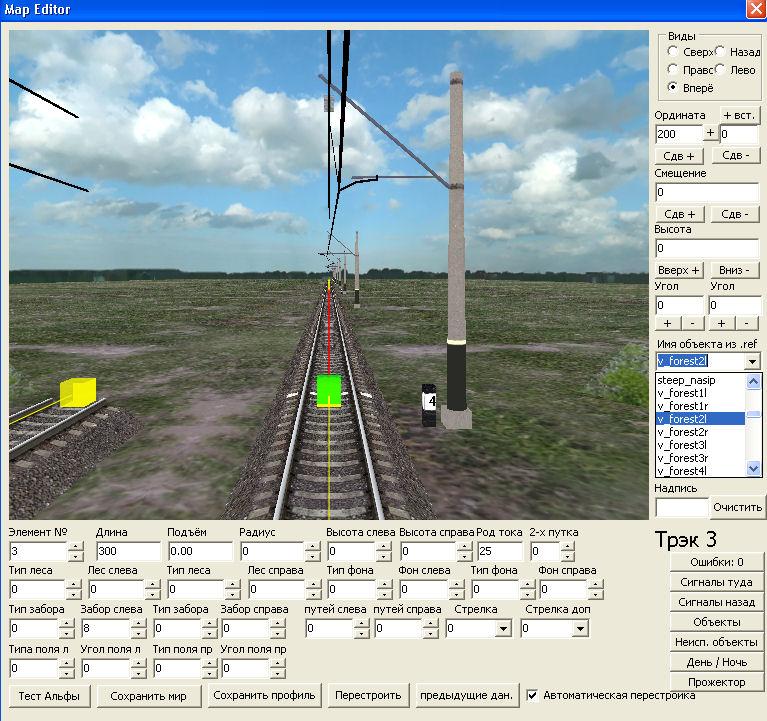Click plus under the left Угол field
This screenshot has width=767, height=721.
click(664, 324)
